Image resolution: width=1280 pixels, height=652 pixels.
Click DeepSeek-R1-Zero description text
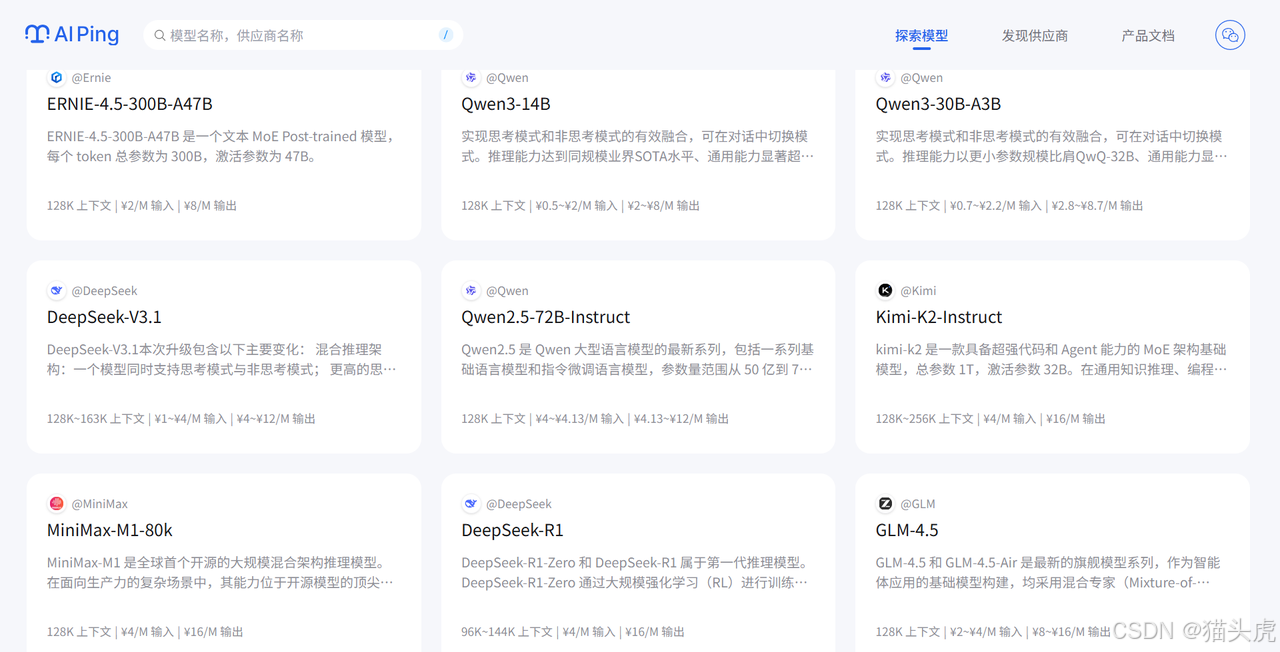click(637, 572)
